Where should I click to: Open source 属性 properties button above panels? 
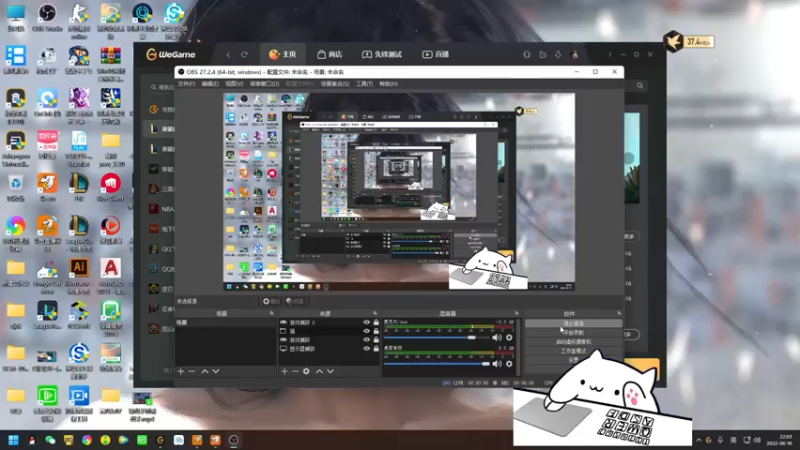point(271,302)
